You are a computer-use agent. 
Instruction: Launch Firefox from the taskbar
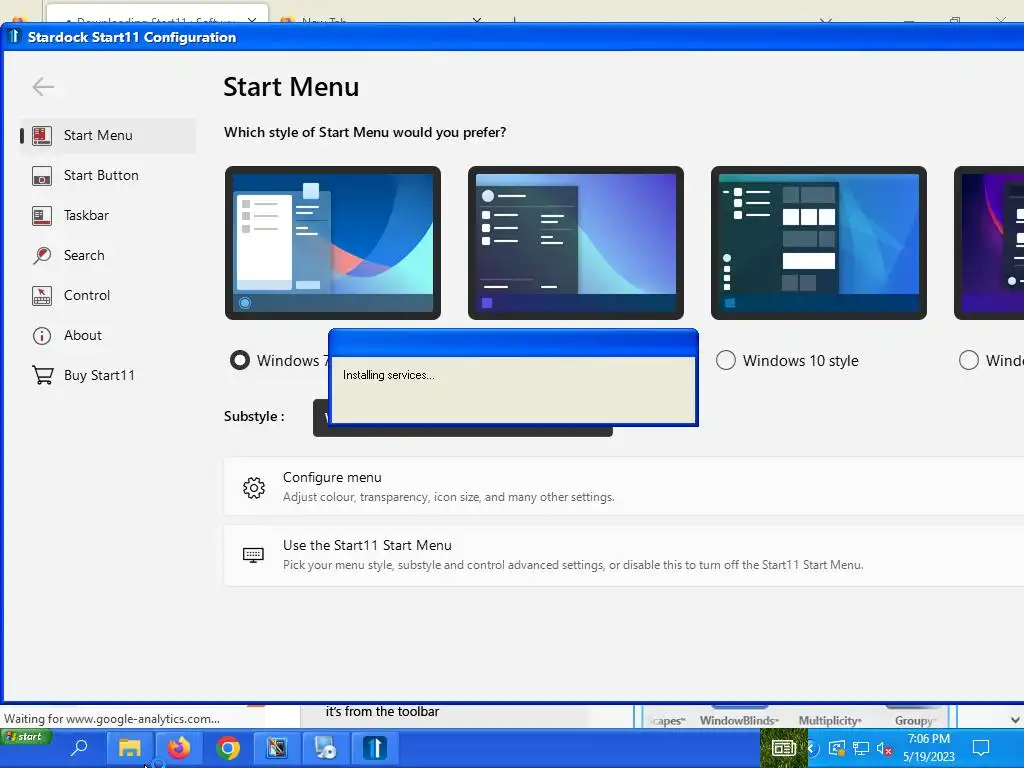point(178,748)
